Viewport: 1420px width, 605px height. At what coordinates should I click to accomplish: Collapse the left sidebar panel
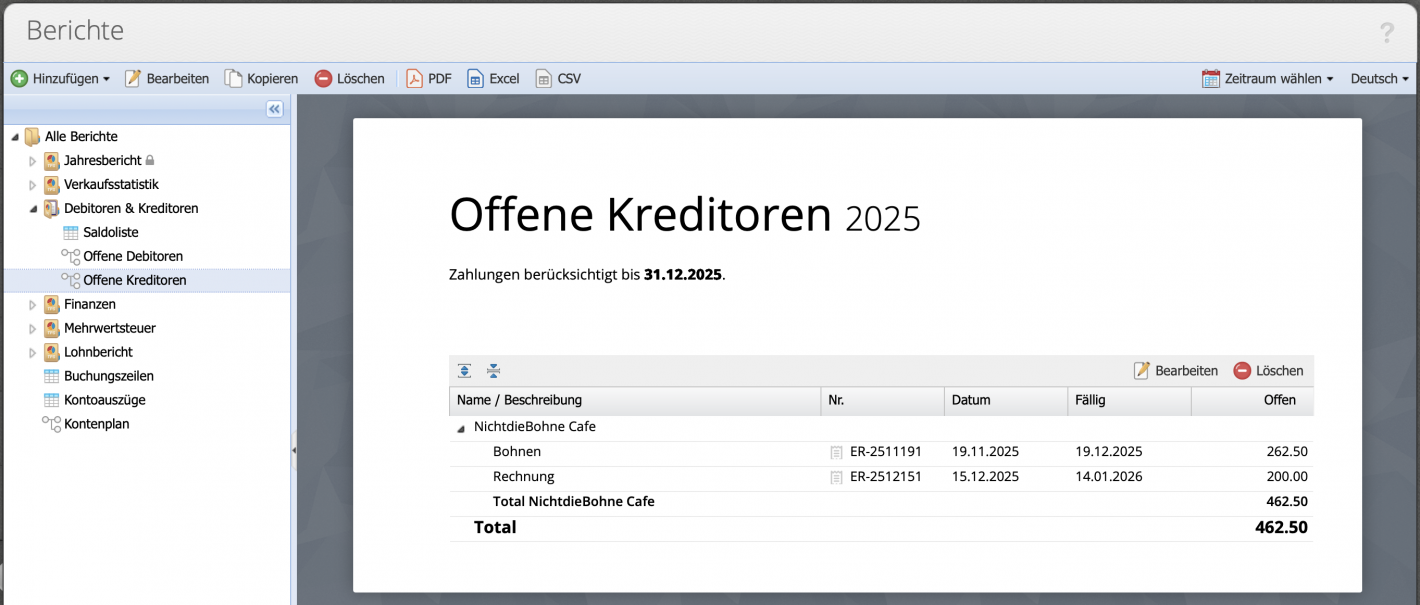(x=275, y=109)
